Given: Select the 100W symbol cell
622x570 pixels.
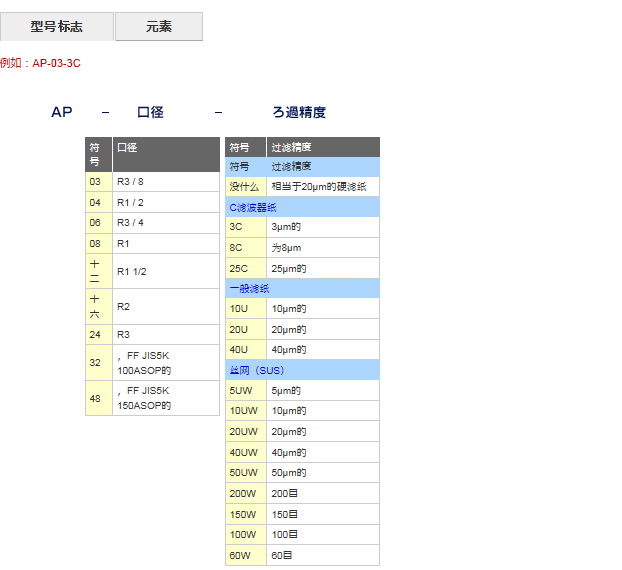Looking at the screenshot, I should [x=246, y=534].
